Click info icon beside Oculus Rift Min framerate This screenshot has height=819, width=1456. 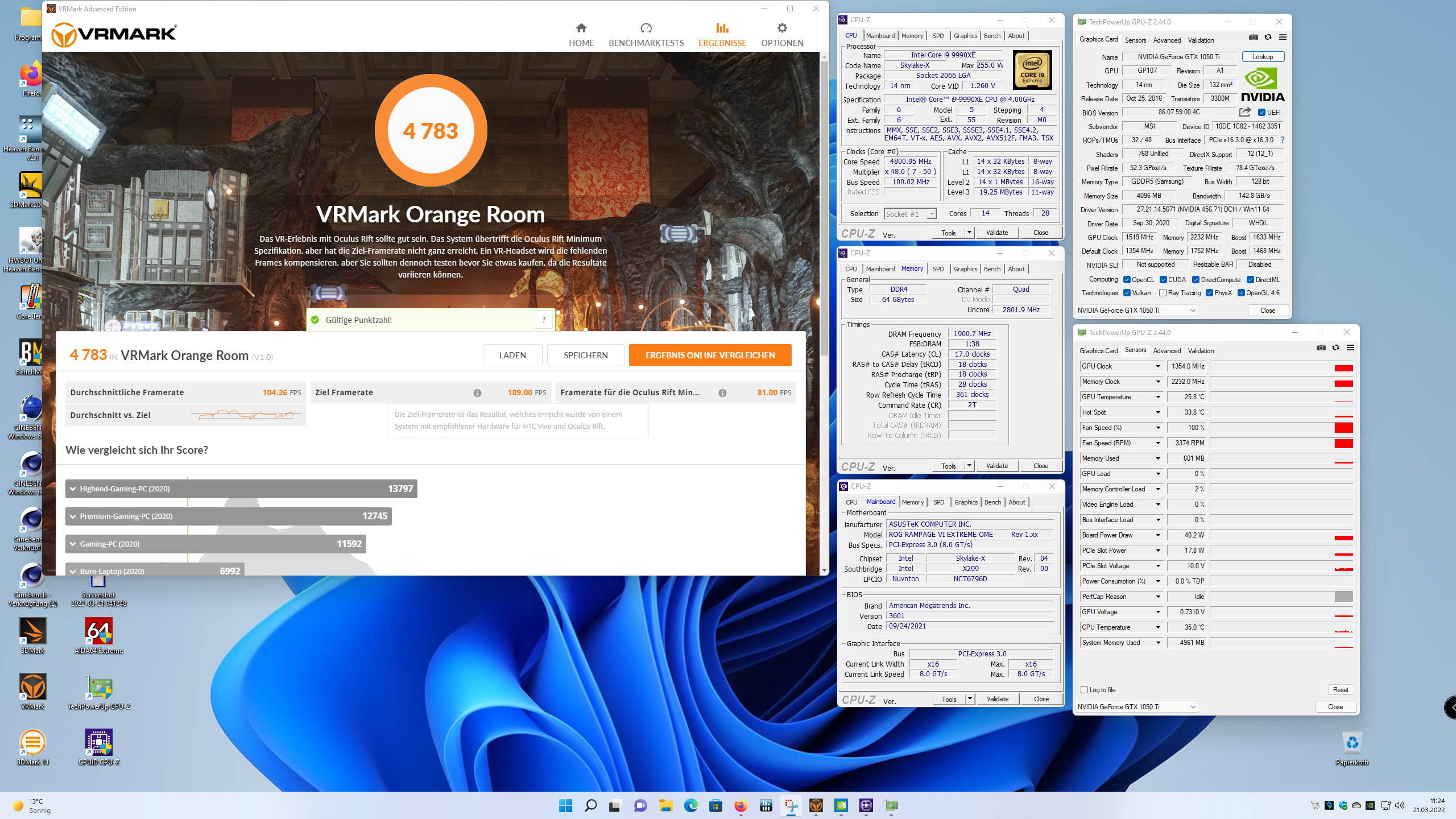[722, 393]
